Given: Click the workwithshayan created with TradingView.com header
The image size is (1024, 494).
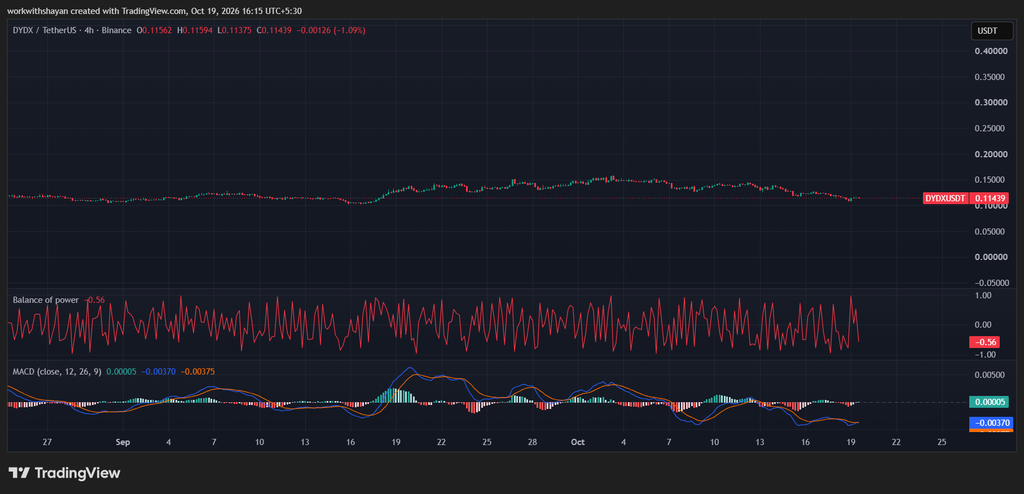Looking at the screenshot, I should coord(153,10).
